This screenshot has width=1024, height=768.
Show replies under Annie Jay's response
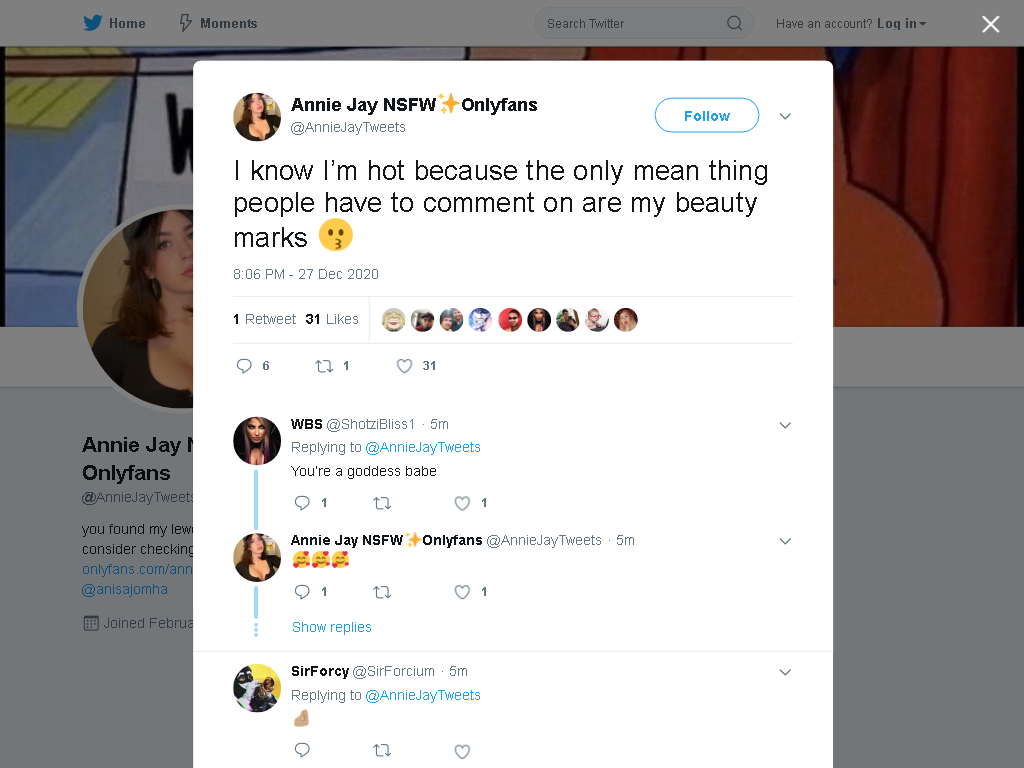pos(332,627)
